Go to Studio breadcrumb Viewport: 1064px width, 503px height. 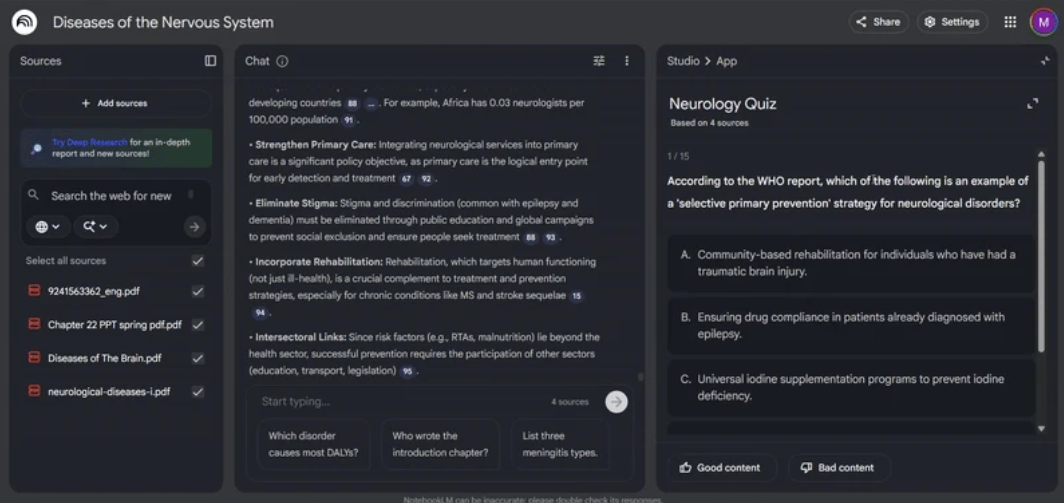(x=683, y=61)
